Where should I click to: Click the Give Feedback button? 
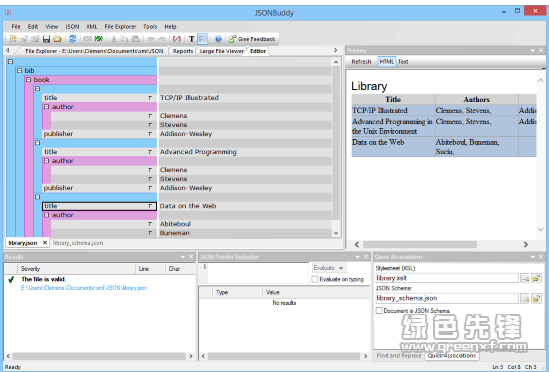click(x=252, y=39)
